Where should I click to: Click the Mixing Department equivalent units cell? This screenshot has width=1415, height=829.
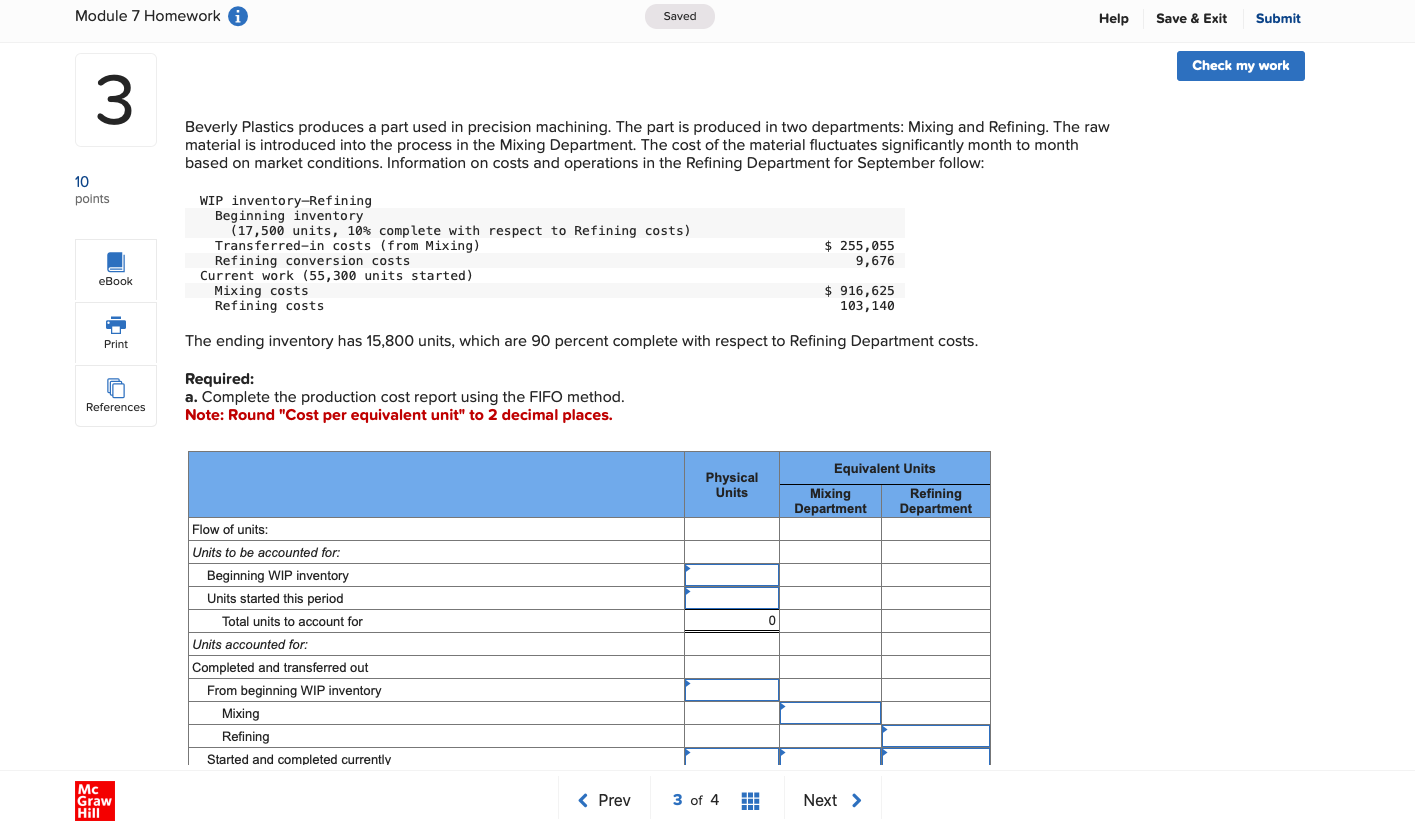(830, 712)
